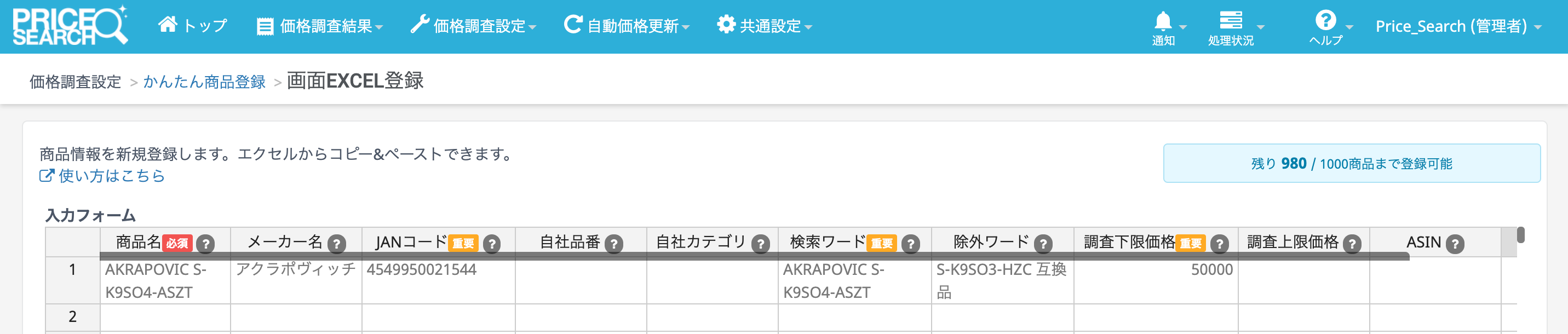Expand the 価格調査設定 dropdown menu
1568x334 pixels.
(x=474, y=26)
